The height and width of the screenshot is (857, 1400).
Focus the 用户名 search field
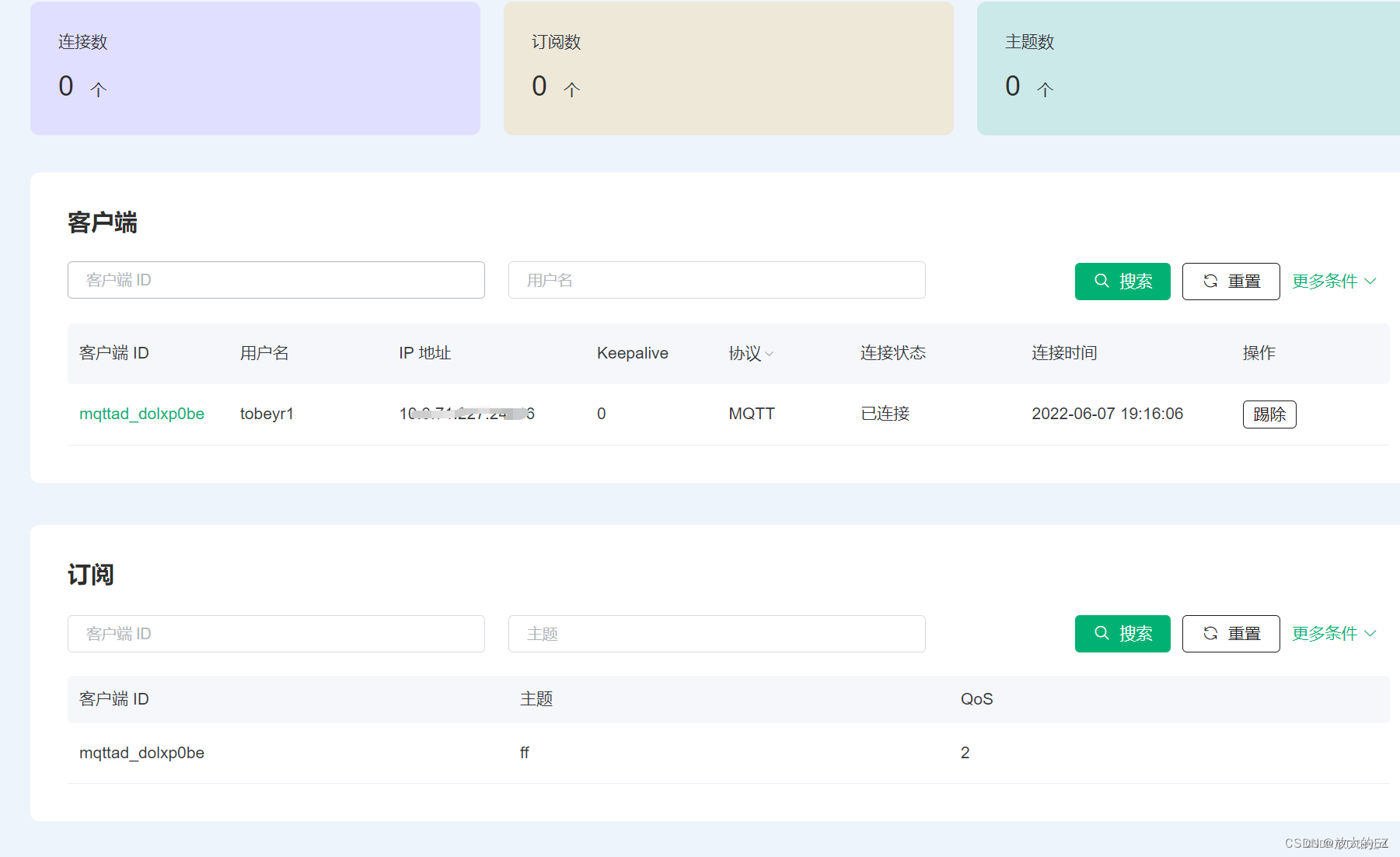point(717,280)
